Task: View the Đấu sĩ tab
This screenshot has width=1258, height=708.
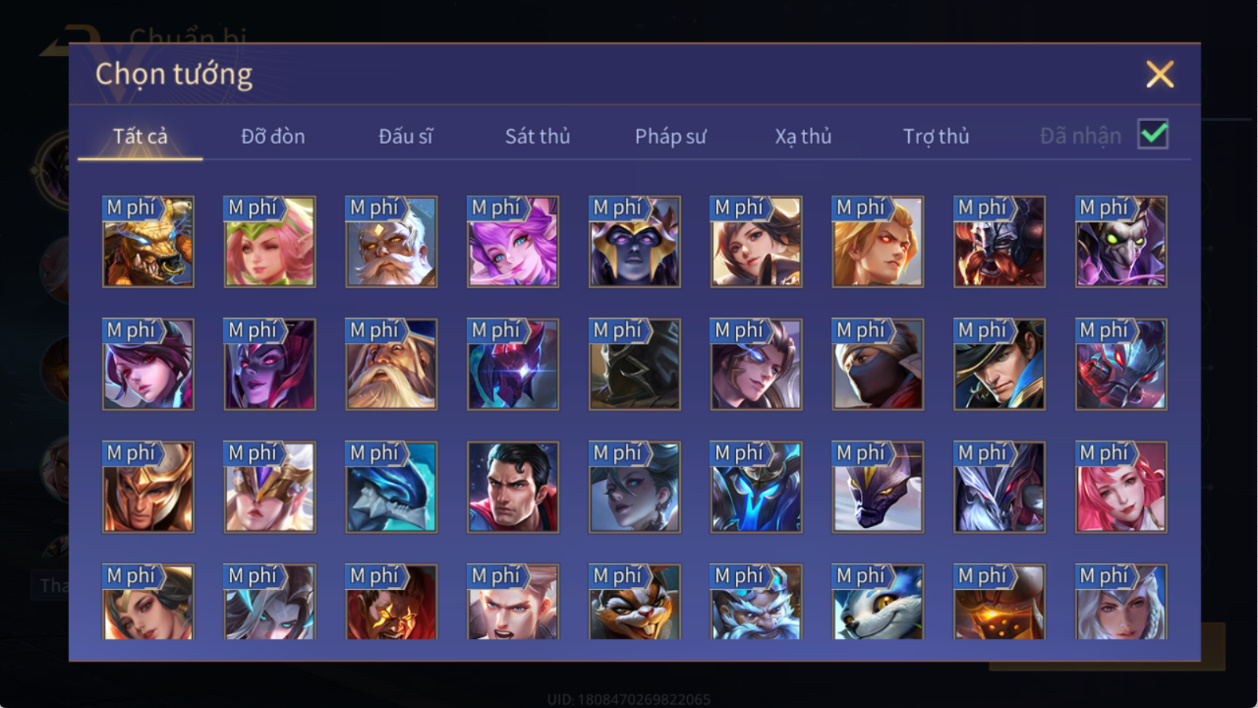Action: click(405, 136)
